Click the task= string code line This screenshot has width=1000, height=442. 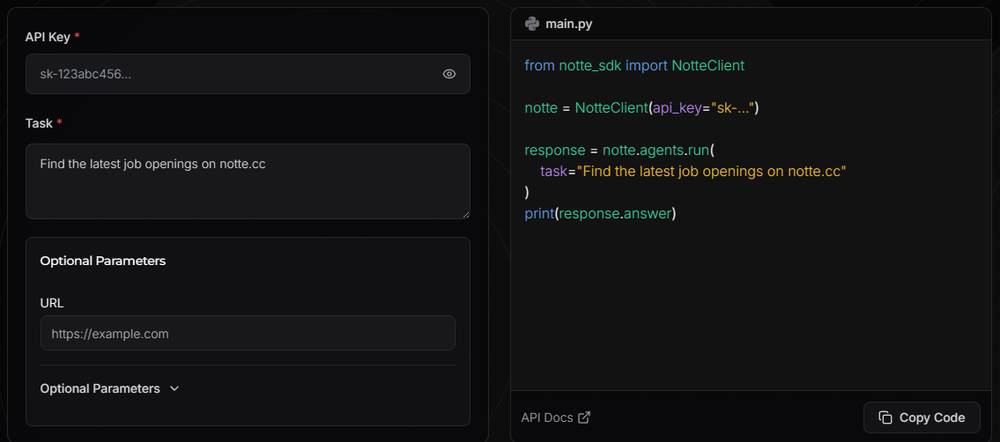click(x=693, y=172)
